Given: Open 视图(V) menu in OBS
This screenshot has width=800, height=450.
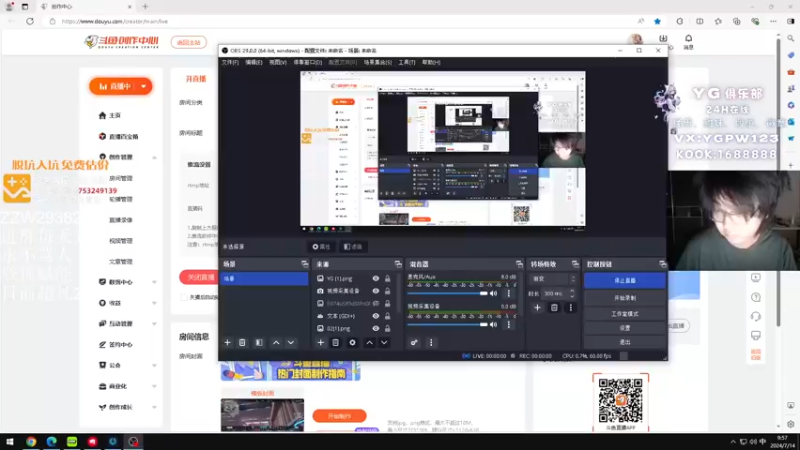Looking at the screenshot, I should (278, 62).
